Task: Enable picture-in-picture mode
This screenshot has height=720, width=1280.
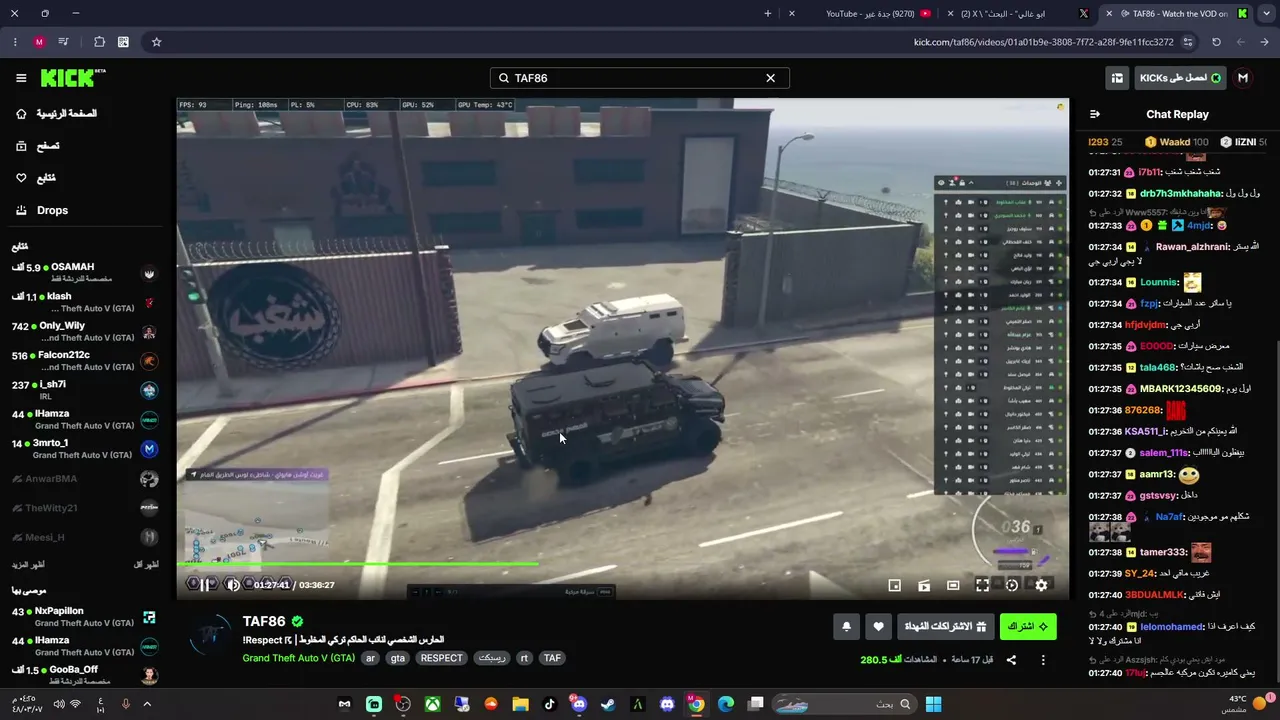Action: [895, 585]
